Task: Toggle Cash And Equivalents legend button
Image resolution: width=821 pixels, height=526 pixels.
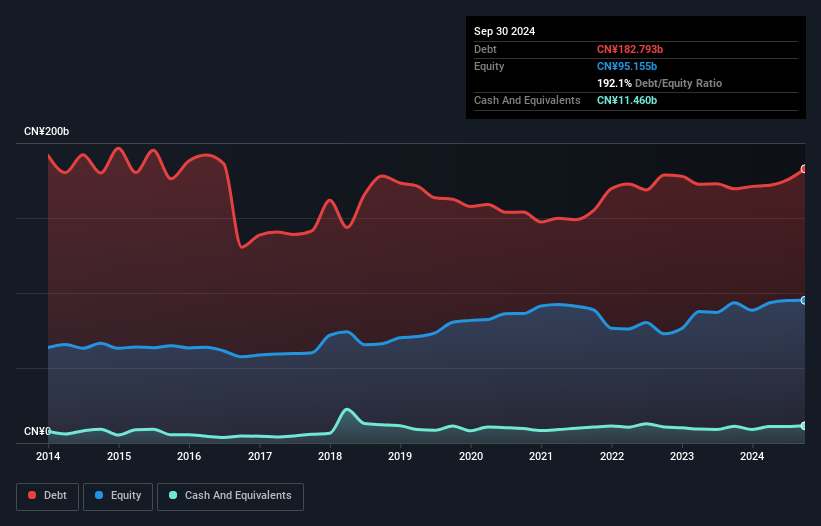Action: pos(230,496)
